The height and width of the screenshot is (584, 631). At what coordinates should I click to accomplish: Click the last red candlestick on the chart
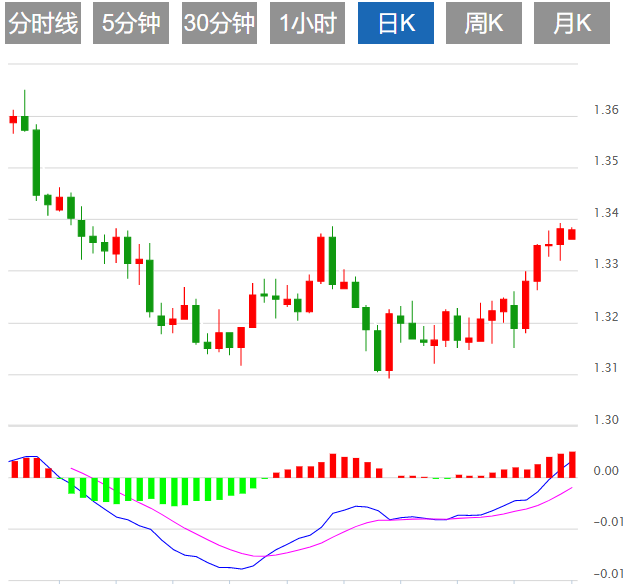(x=572, y=234)
